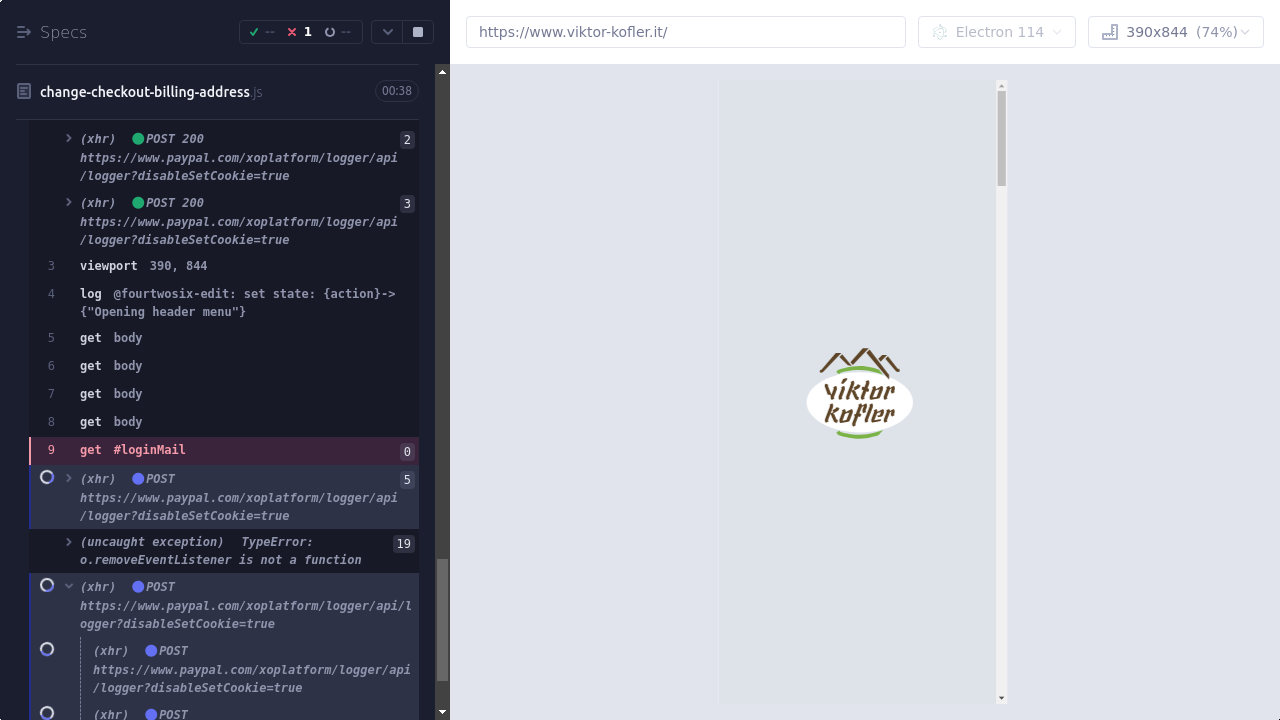Viewport: 1280px width, 720px height.
Task: Click the spec file document icon
Action: pos(24,92)
